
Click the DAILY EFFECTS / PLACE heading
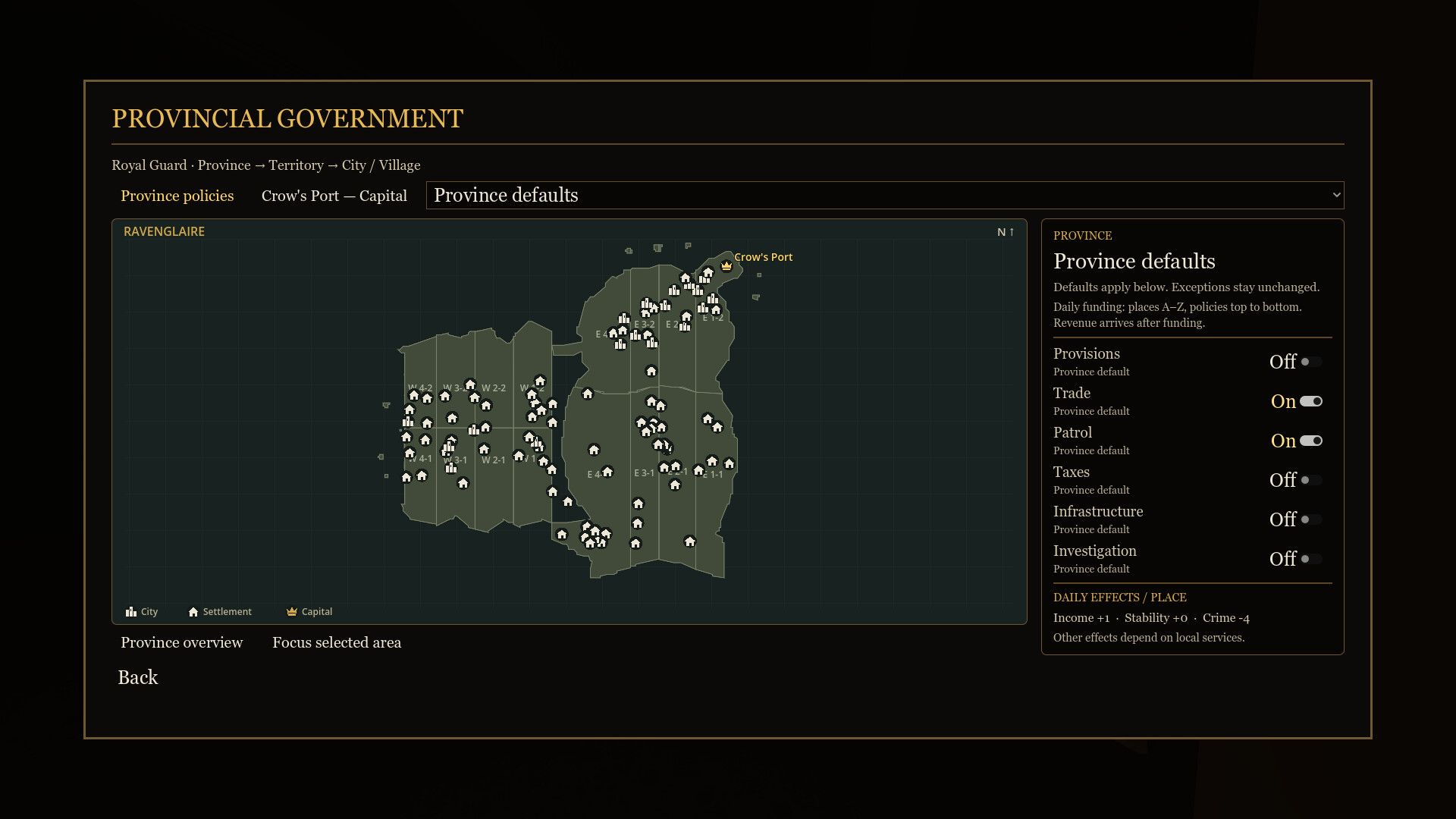pyautogui.click(x=1120, y=598)
